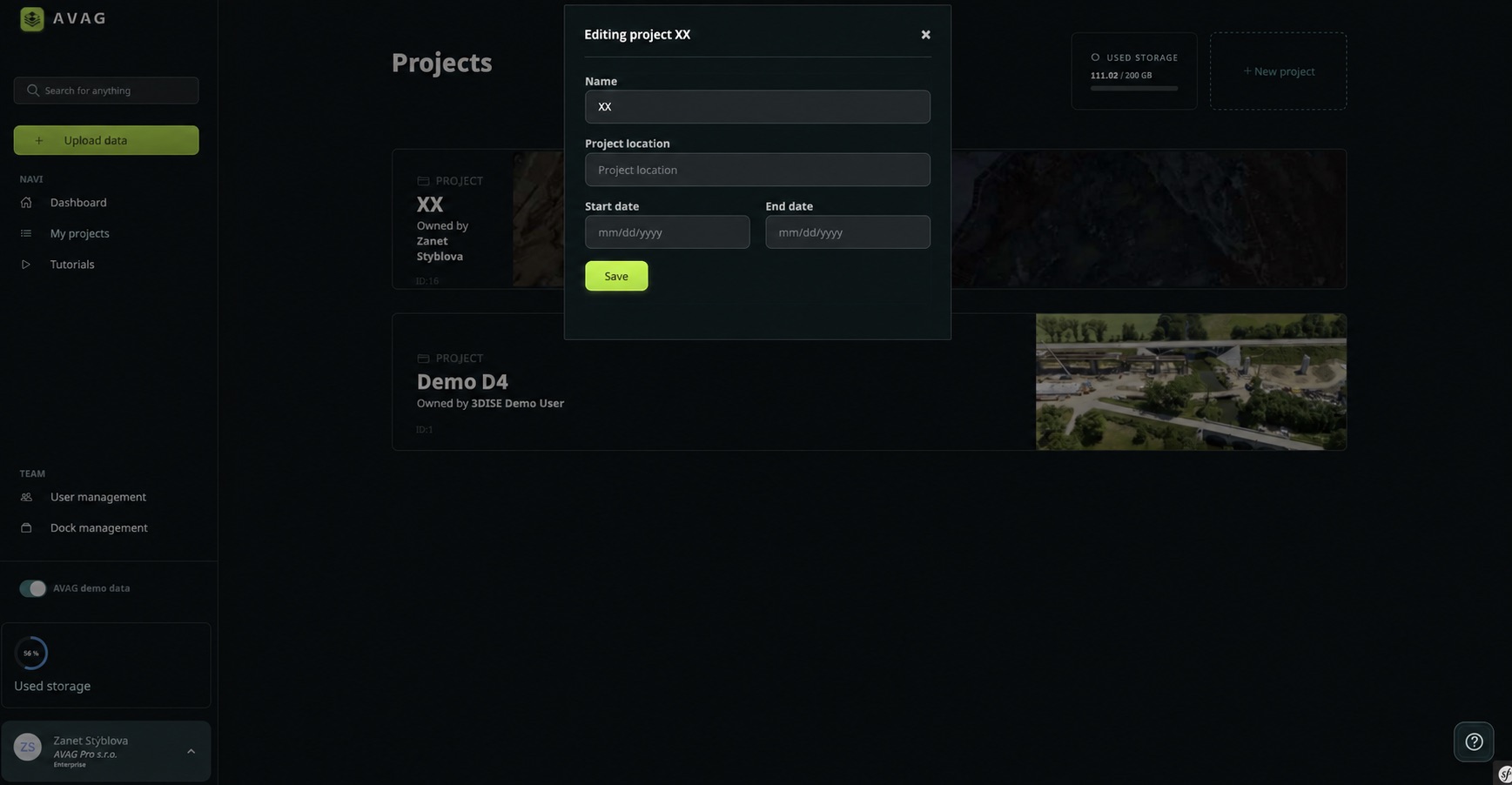
Task: Open the help question mark icon
Action: coord(1474,741)
